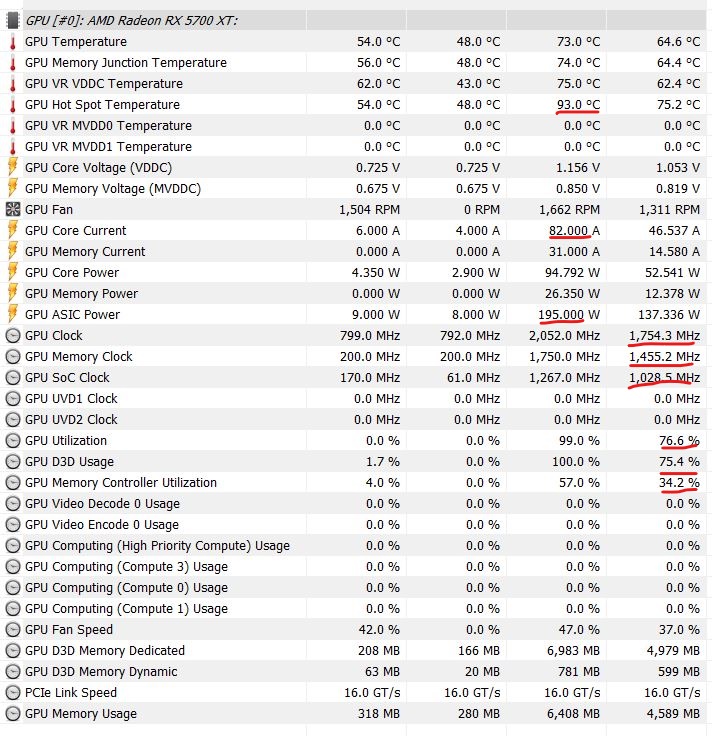
Task: Click clock icon beside GPU Memory Clock
Action: [13, 357]
